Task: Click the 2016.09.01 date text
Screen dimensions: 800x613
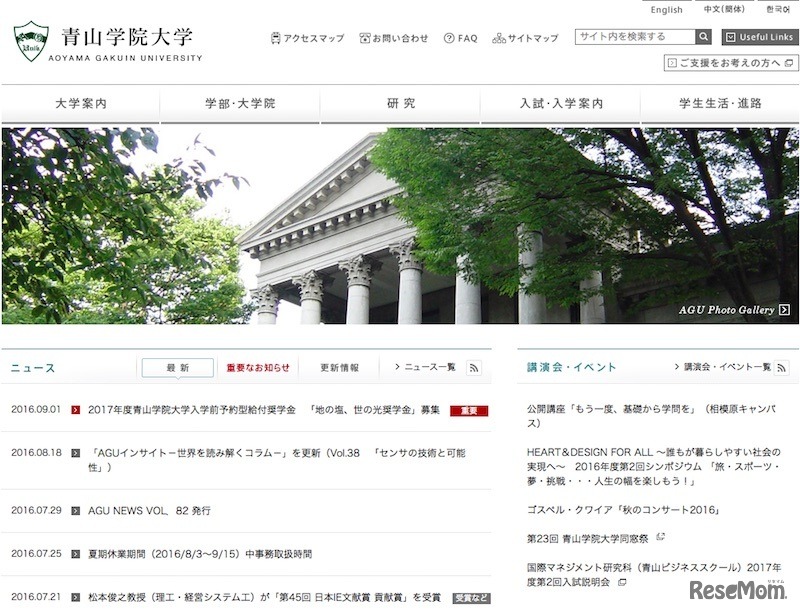Action: tap(36, 409)
